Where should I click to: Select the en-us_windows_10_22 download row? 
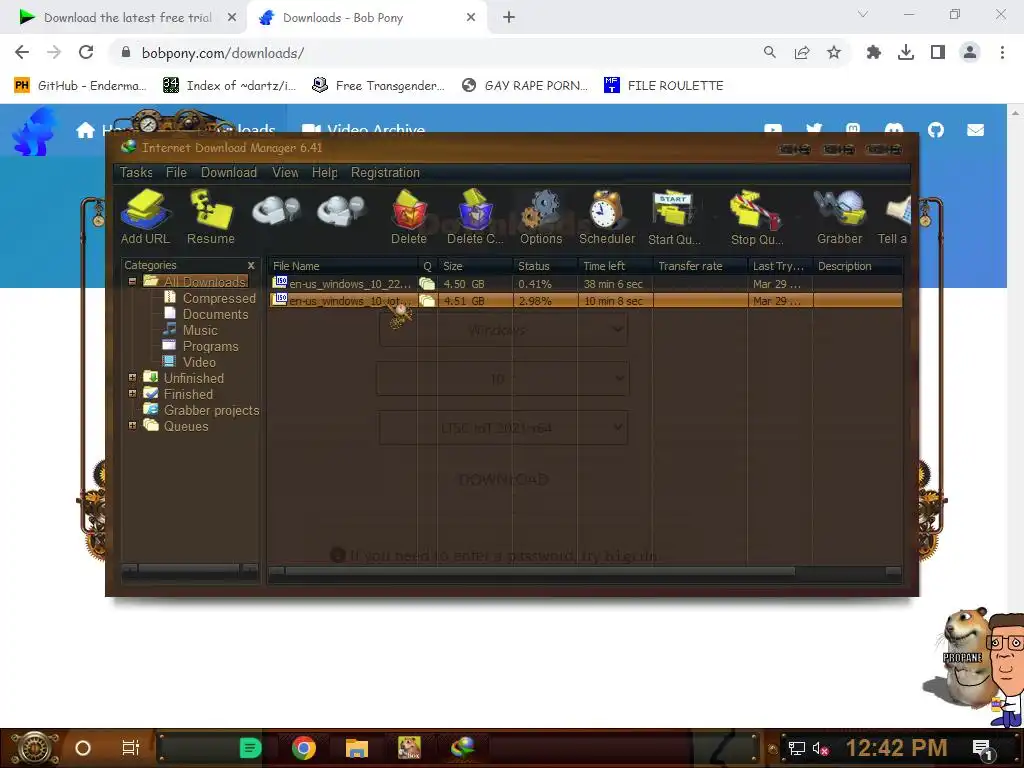(586, 284)
